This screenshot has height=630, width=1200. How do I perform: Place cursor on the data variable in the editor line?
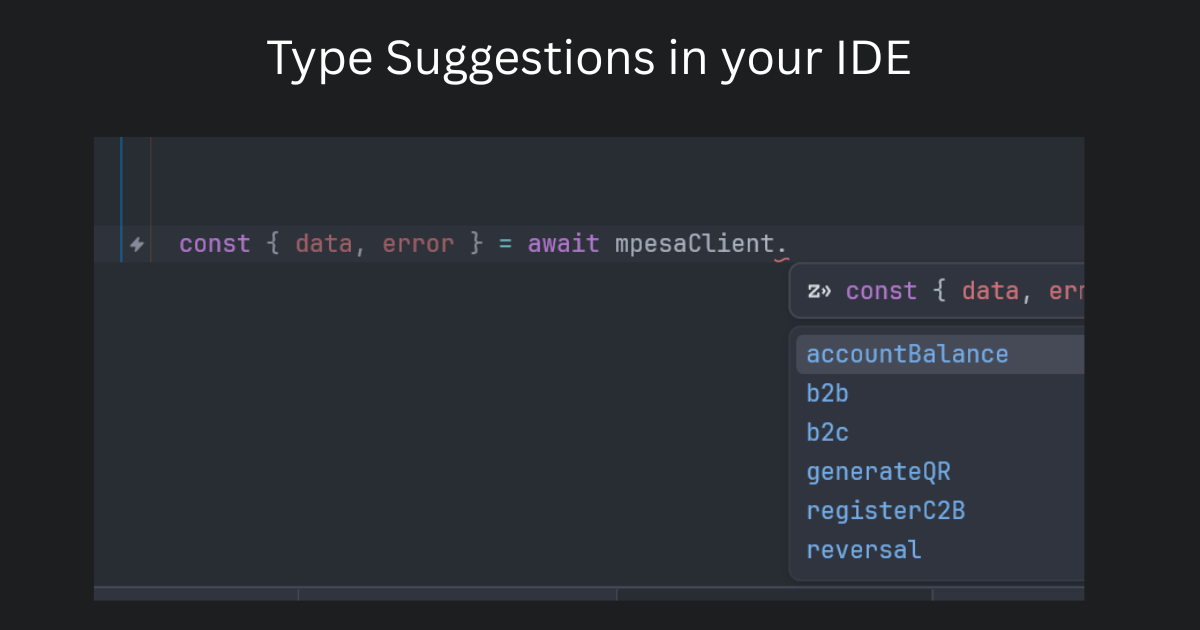[x=323, y=243]
